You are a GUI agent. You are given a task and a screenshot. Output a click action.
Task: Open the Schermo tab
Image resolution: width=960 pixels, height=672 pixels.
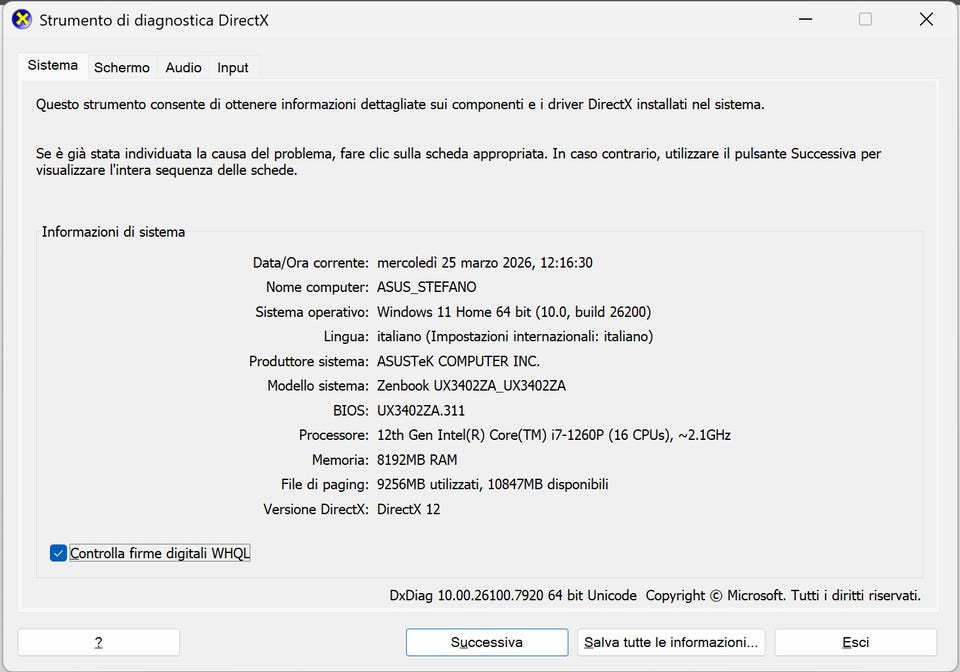coord(122,68)
